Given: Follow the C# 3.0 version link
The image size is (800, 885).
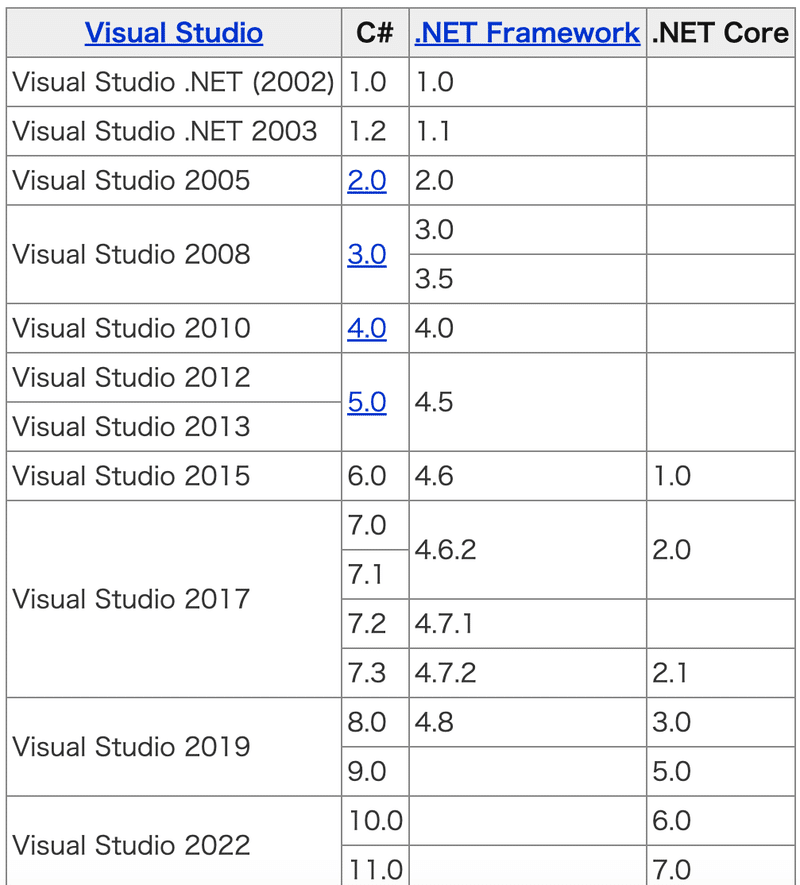Looking at the screenshot, I should (x=367, y=254).
